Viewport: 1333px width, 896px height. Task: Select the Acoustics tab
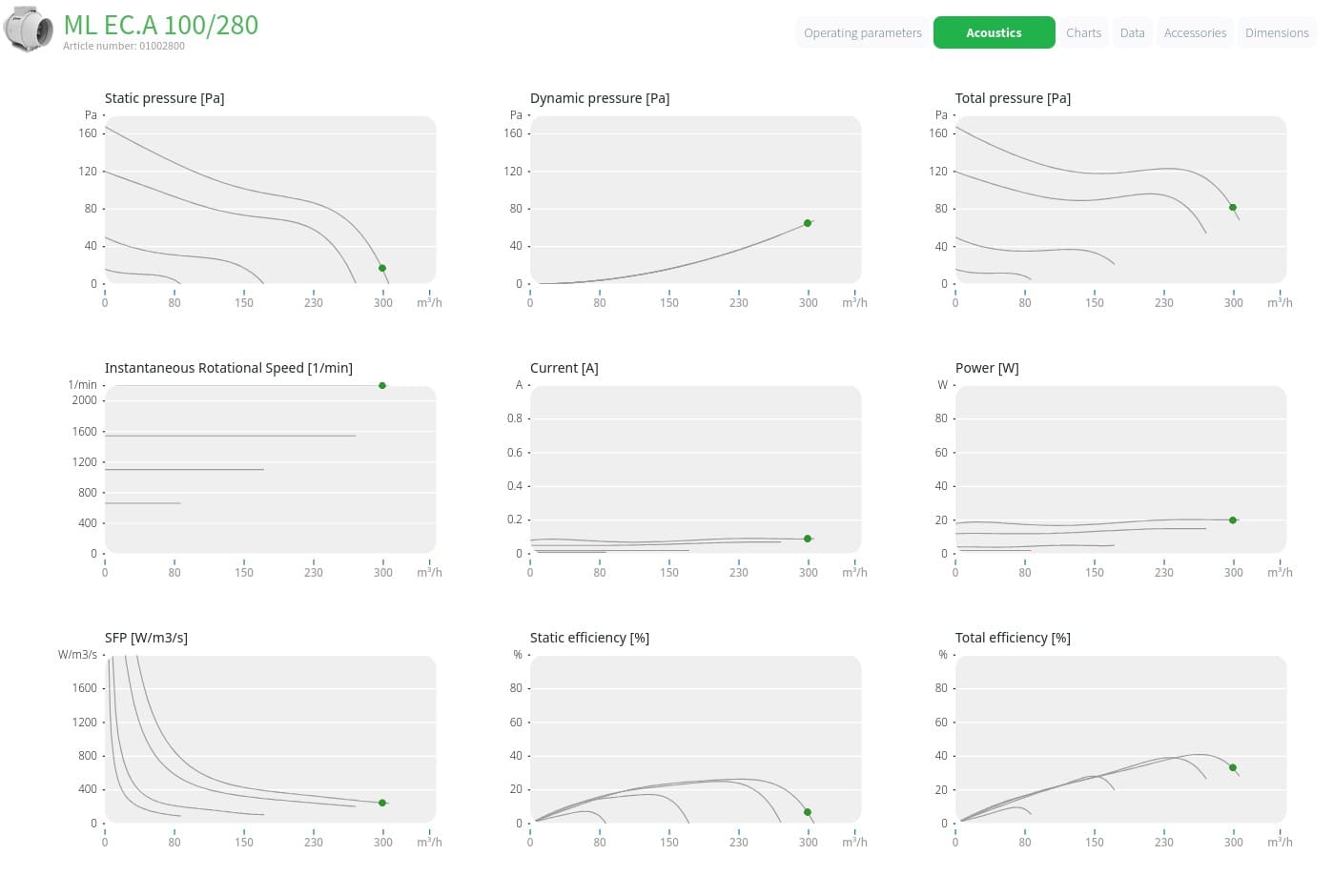(x=994, y=32)
